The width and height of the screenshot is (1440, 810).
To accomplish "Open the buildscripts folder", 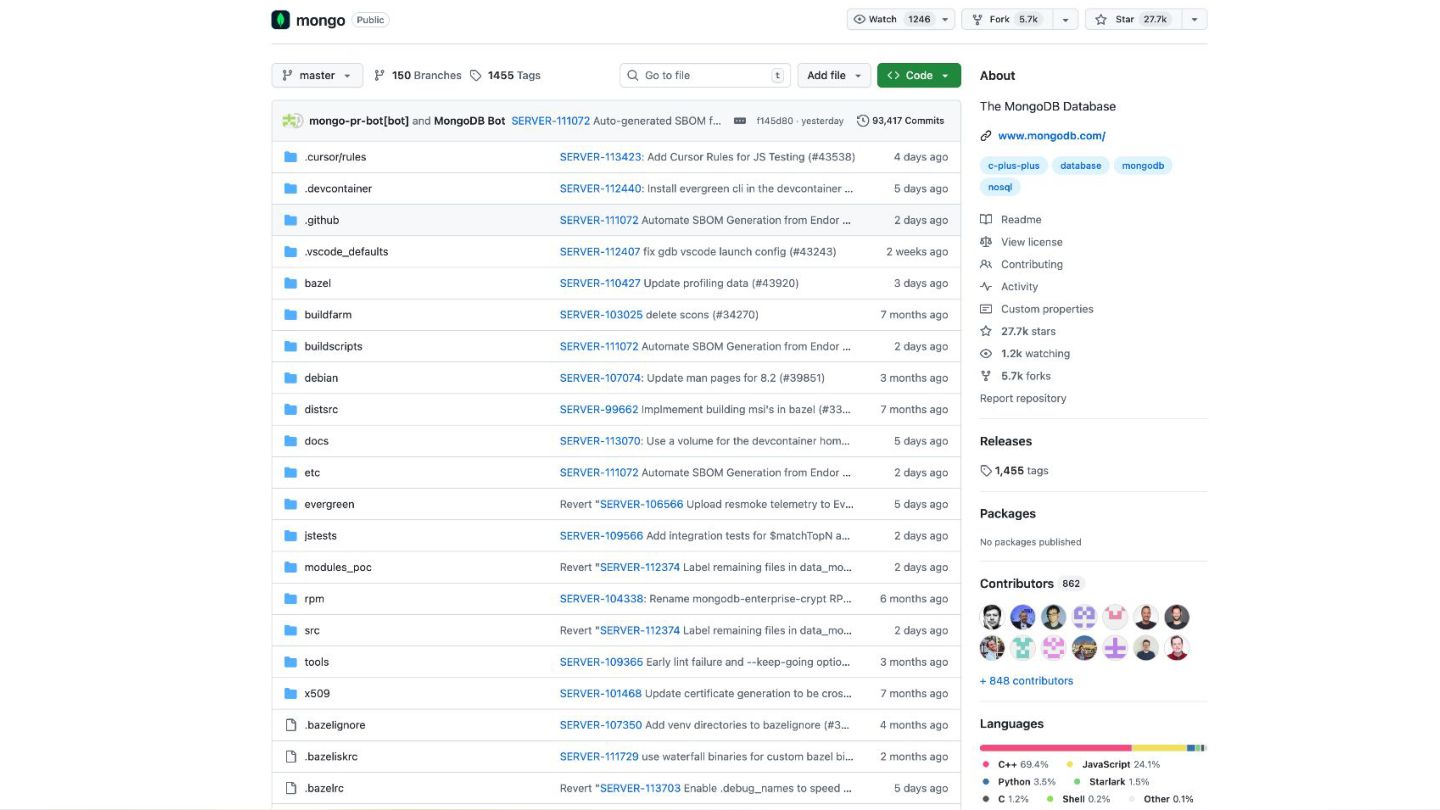I will (333, 346).
